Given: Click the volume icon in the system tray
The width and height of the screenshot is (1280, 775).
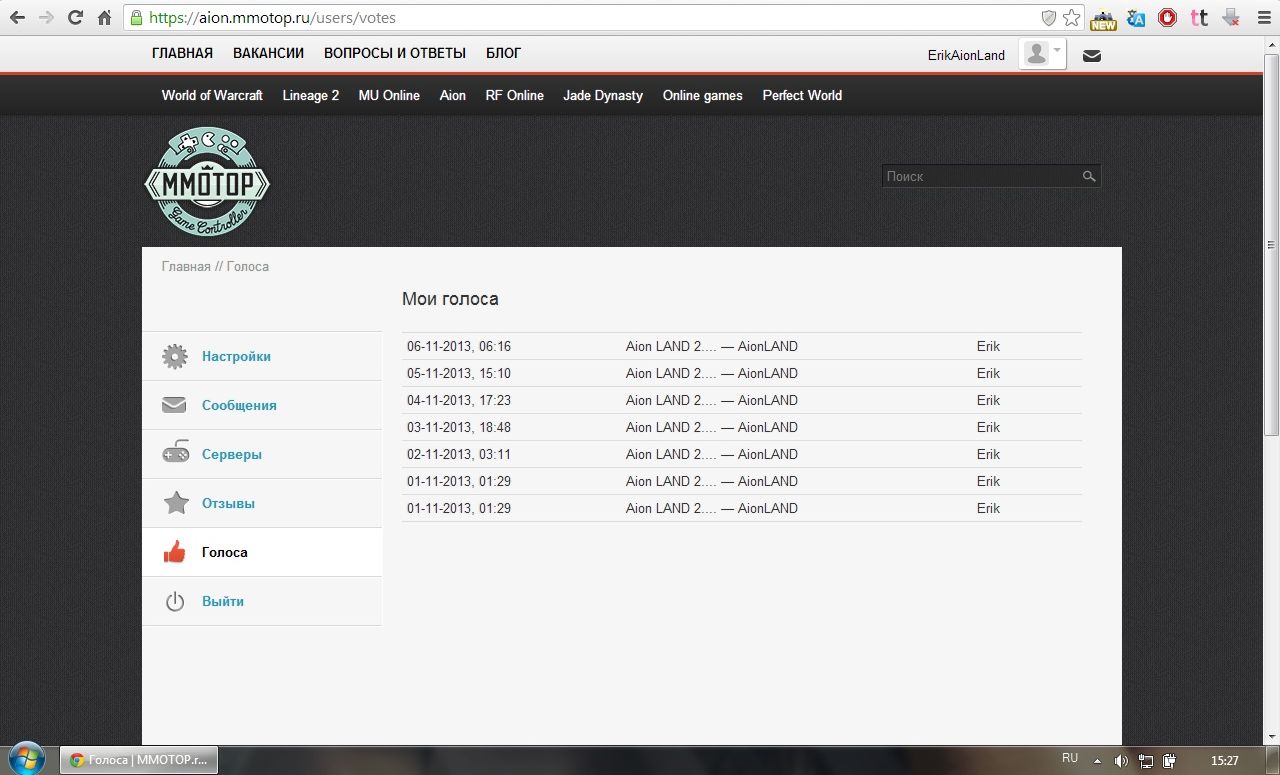Looking at the screenshot, I should [1121, 760].
